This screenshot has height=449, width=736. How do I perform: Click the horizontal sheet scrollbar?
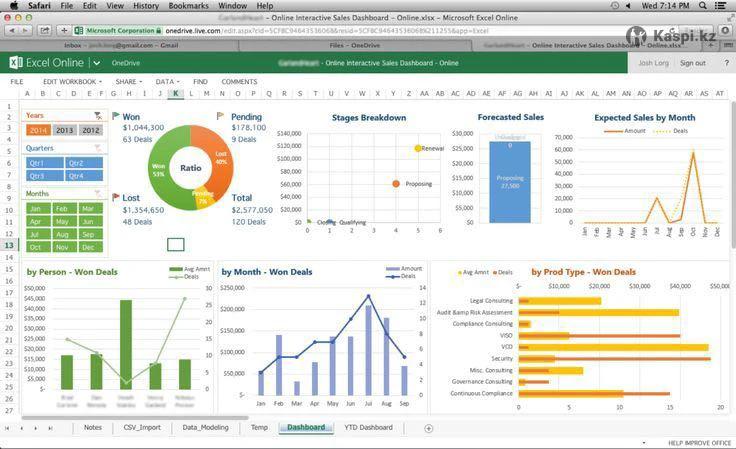point(135,417)
